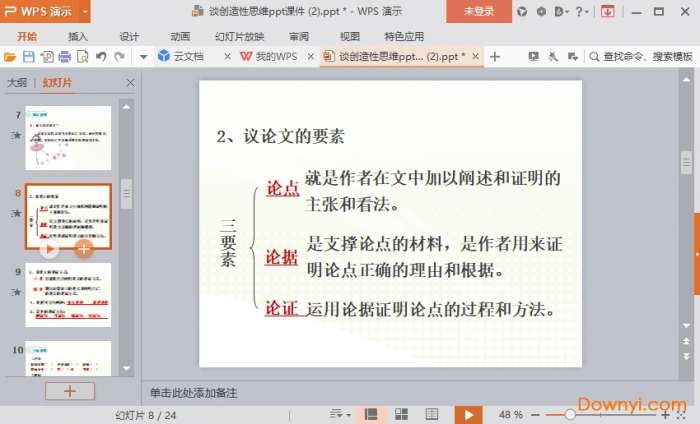Close the 谈创造性思维ppt document tab
This screenshot has width=700, height=424.
coord(475,56)
